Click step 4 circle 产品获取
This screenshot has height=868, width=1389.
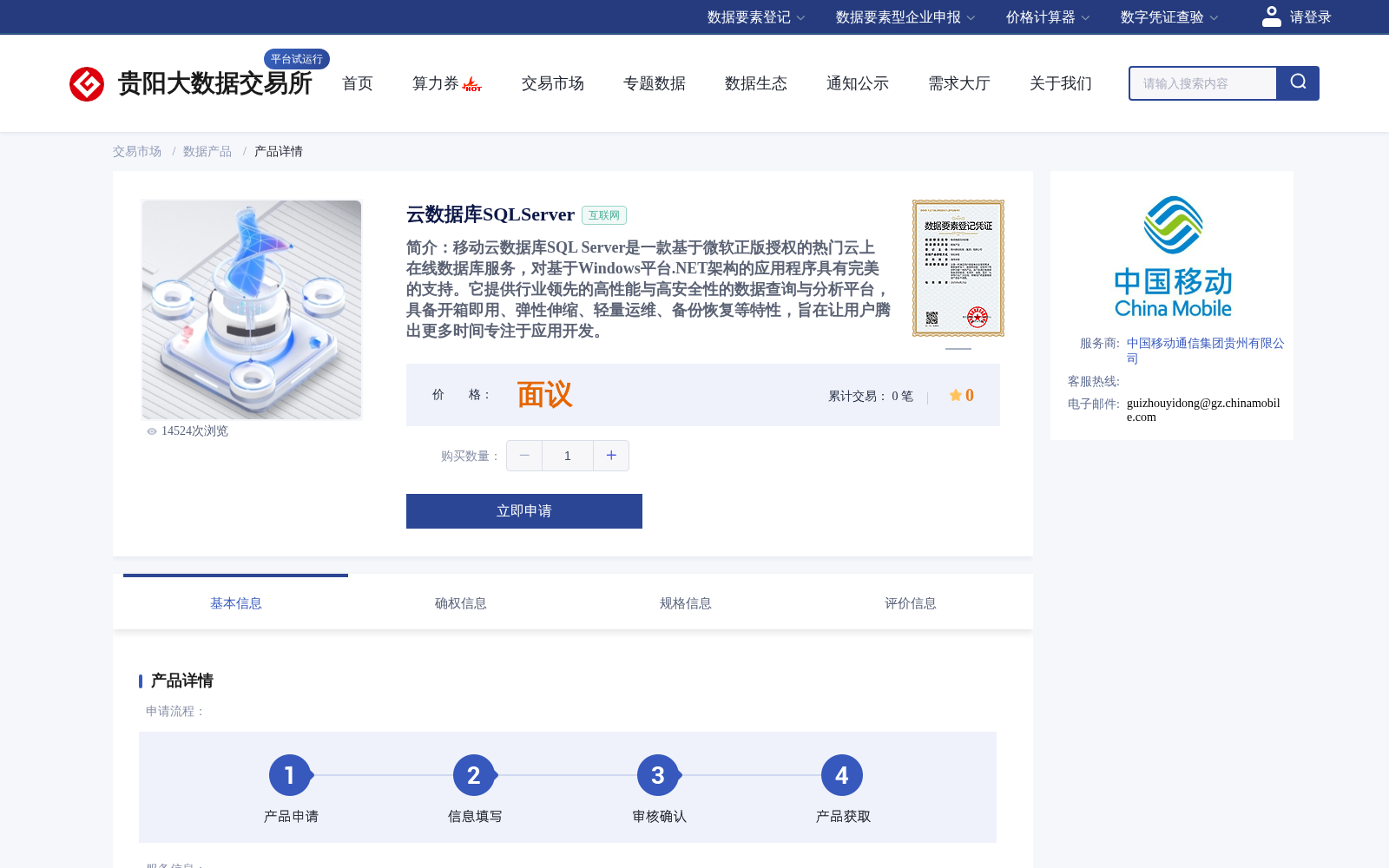coord(842,775)
